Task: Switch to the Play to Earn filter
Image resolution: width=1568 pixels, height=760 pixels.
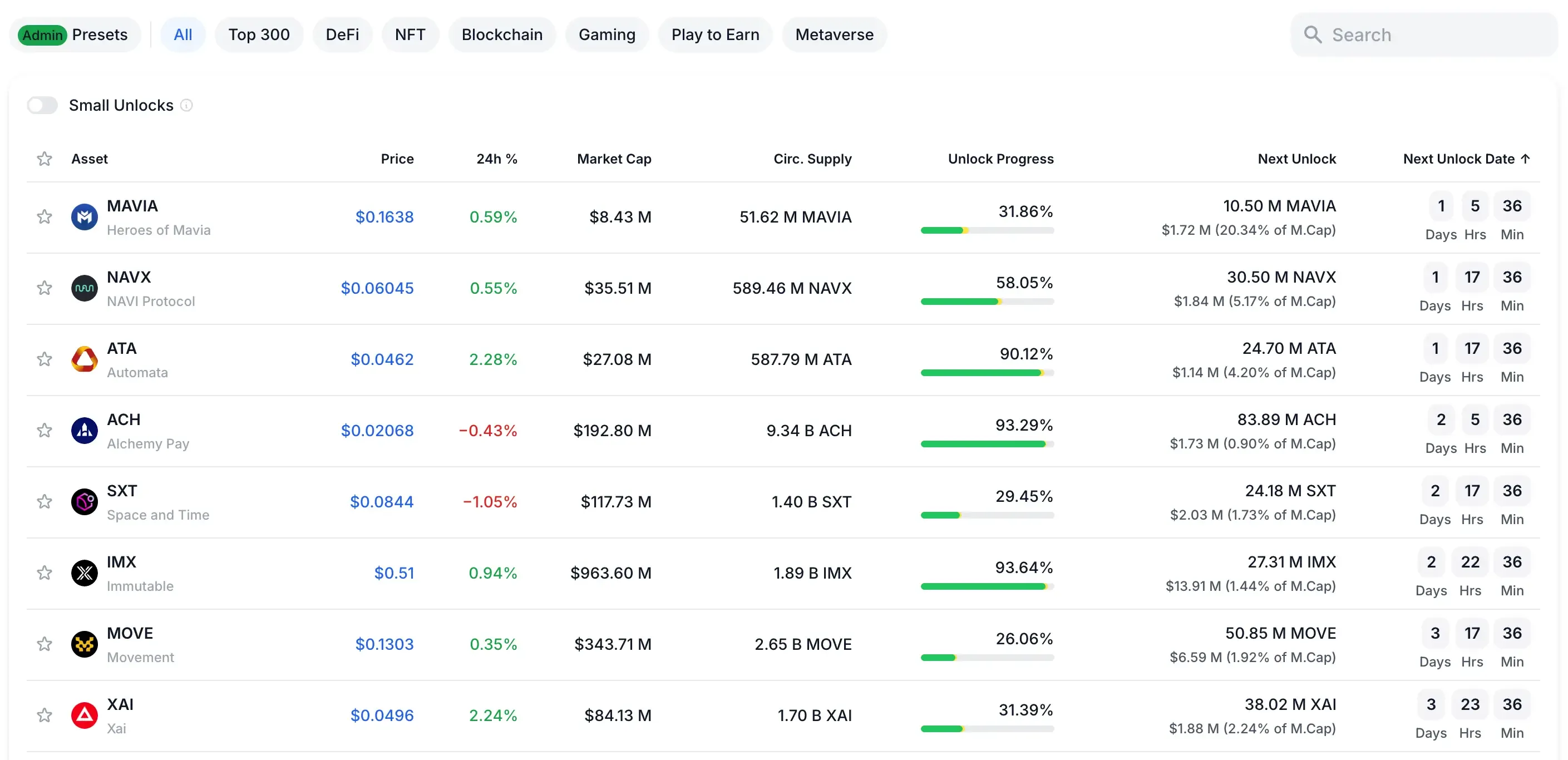Action: [714, 34]
